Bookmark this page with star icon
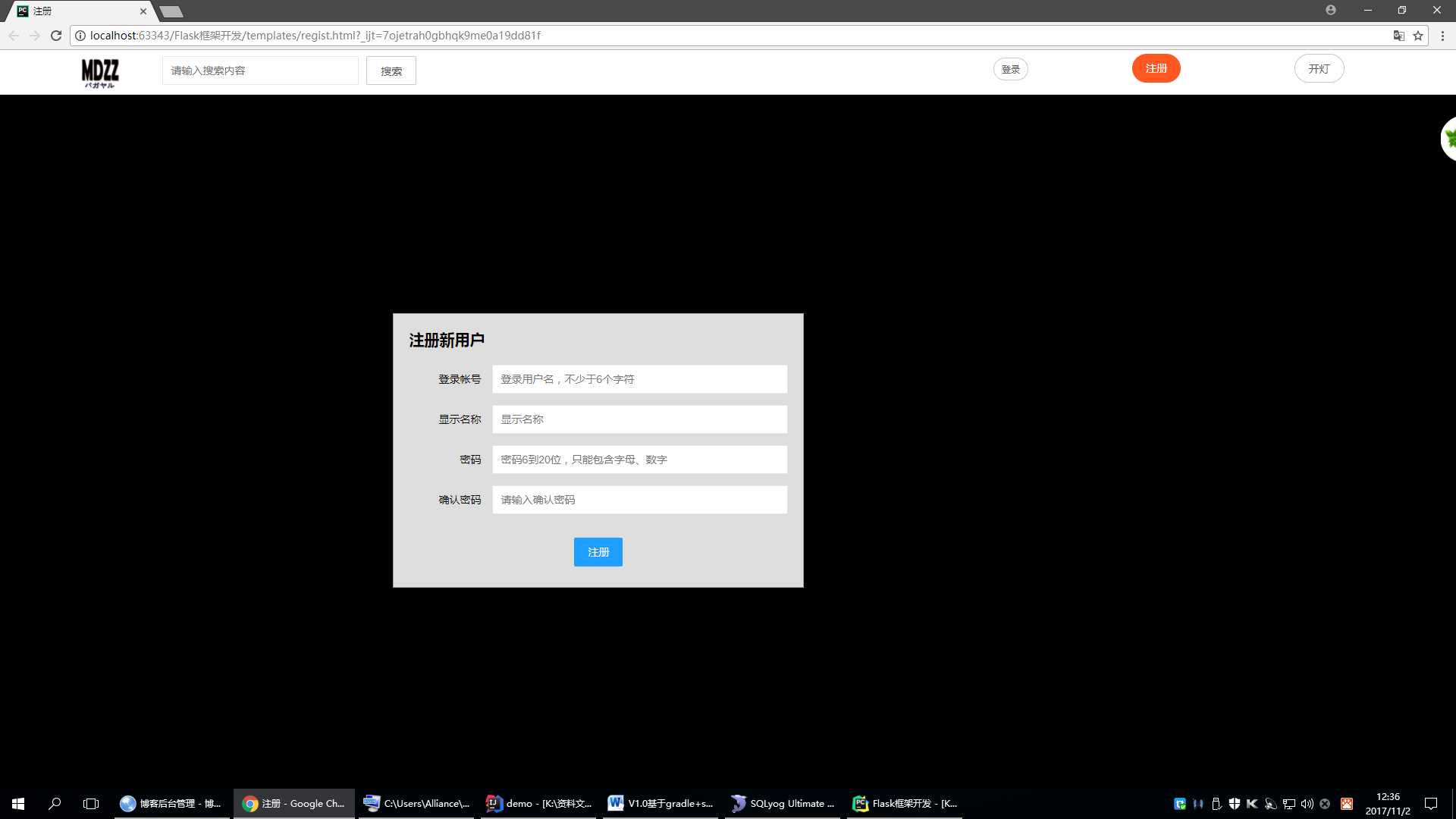The height and width of the screenshot is (819, 1456). coord(1418,36)
